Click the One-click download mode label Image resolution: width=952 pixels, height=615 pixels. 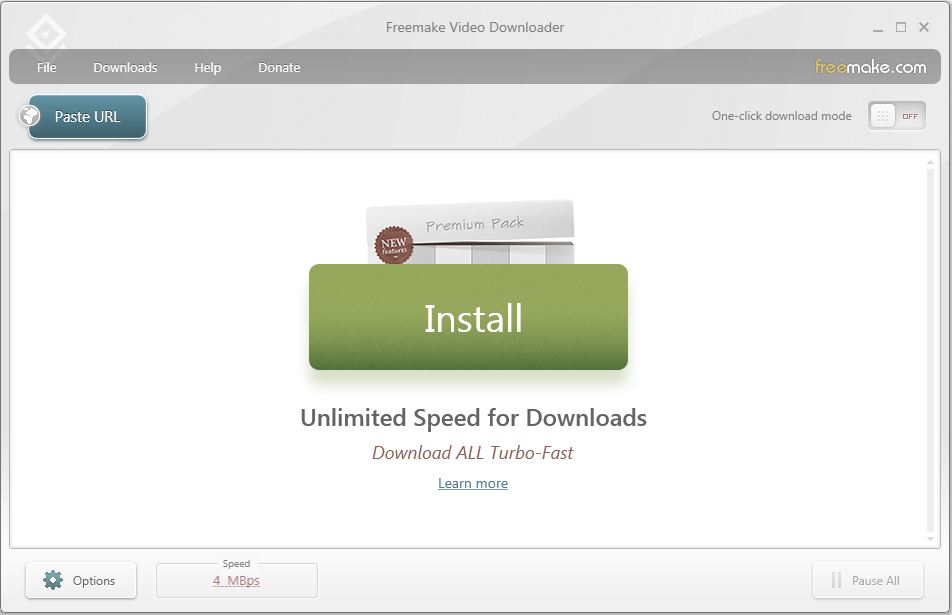click(781, 116)
